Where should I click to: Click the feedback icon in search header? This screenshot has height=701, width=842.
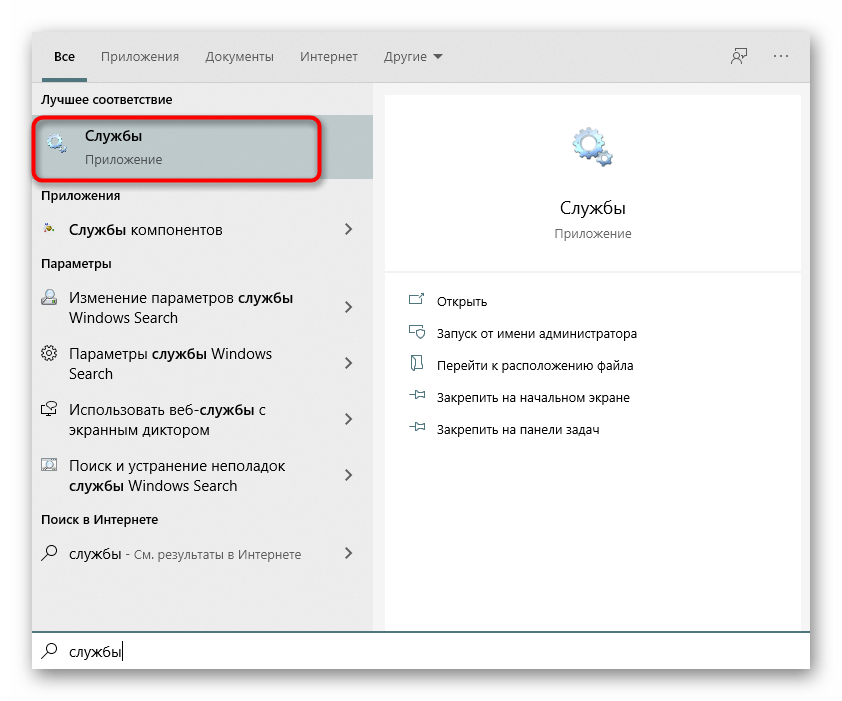tap(739, 56)
